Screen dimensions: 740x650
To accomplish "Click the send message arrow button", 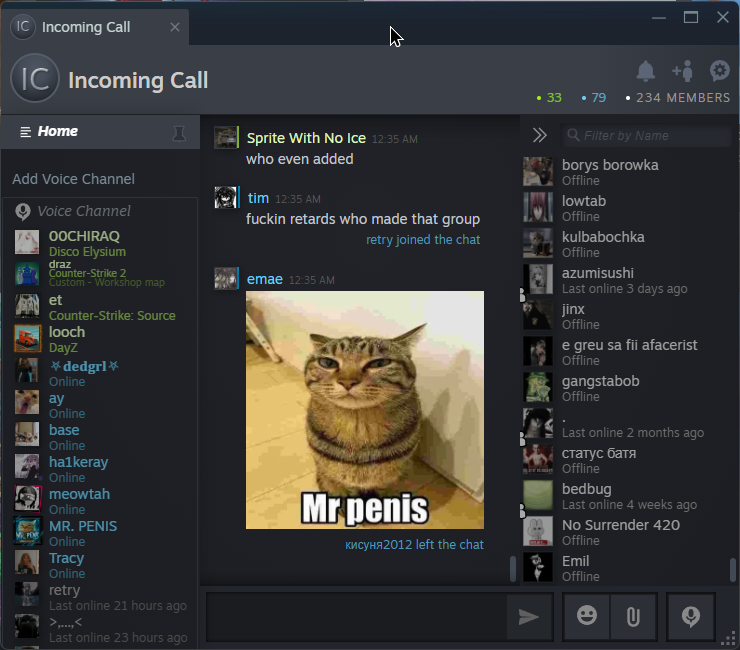I will point(529,617).
